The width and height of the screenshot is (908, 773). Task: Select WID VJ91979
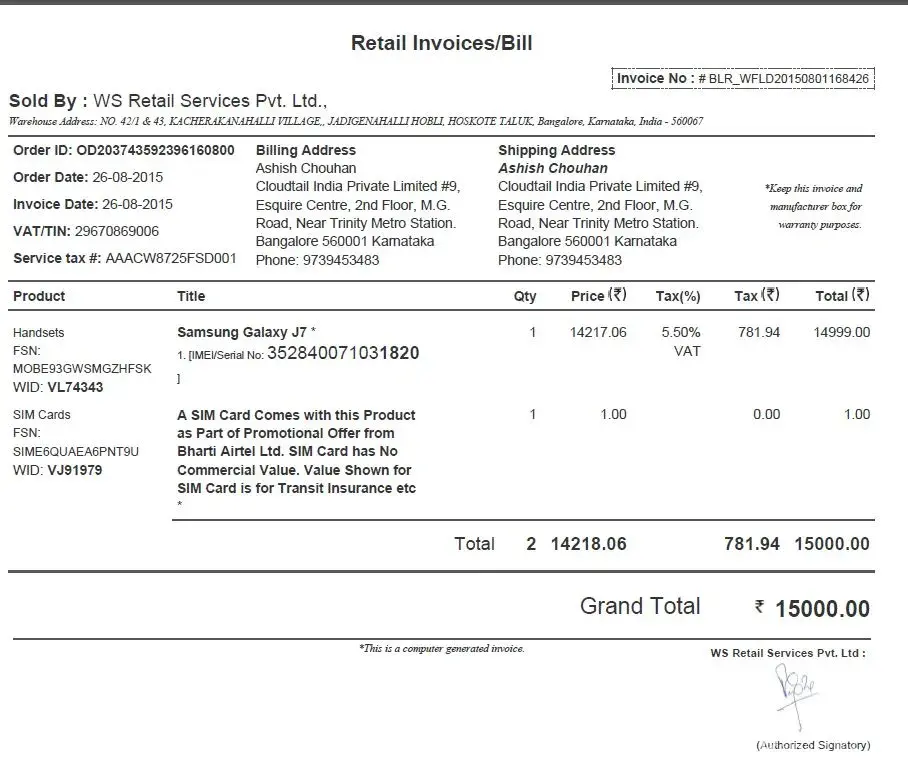[x=74, y=470]
